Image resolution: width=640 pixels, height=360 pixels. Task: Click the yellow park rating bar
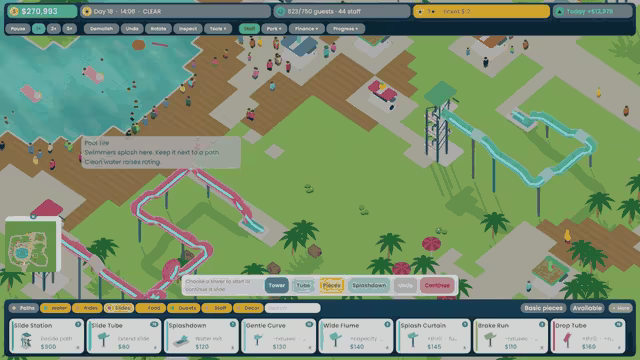(481, 11)
